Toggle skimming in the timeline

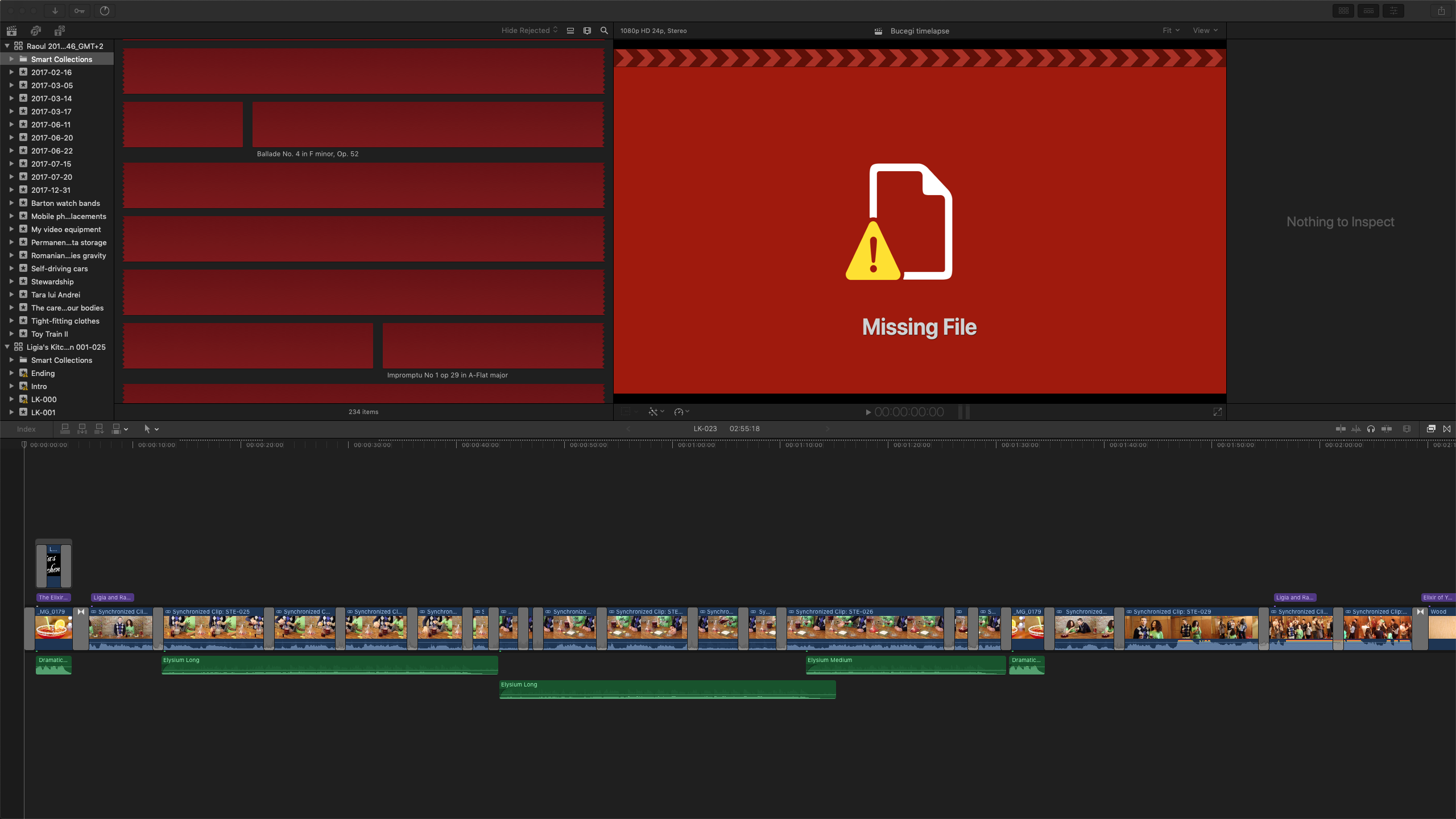pyautogui.click(x=1341, y=429)
